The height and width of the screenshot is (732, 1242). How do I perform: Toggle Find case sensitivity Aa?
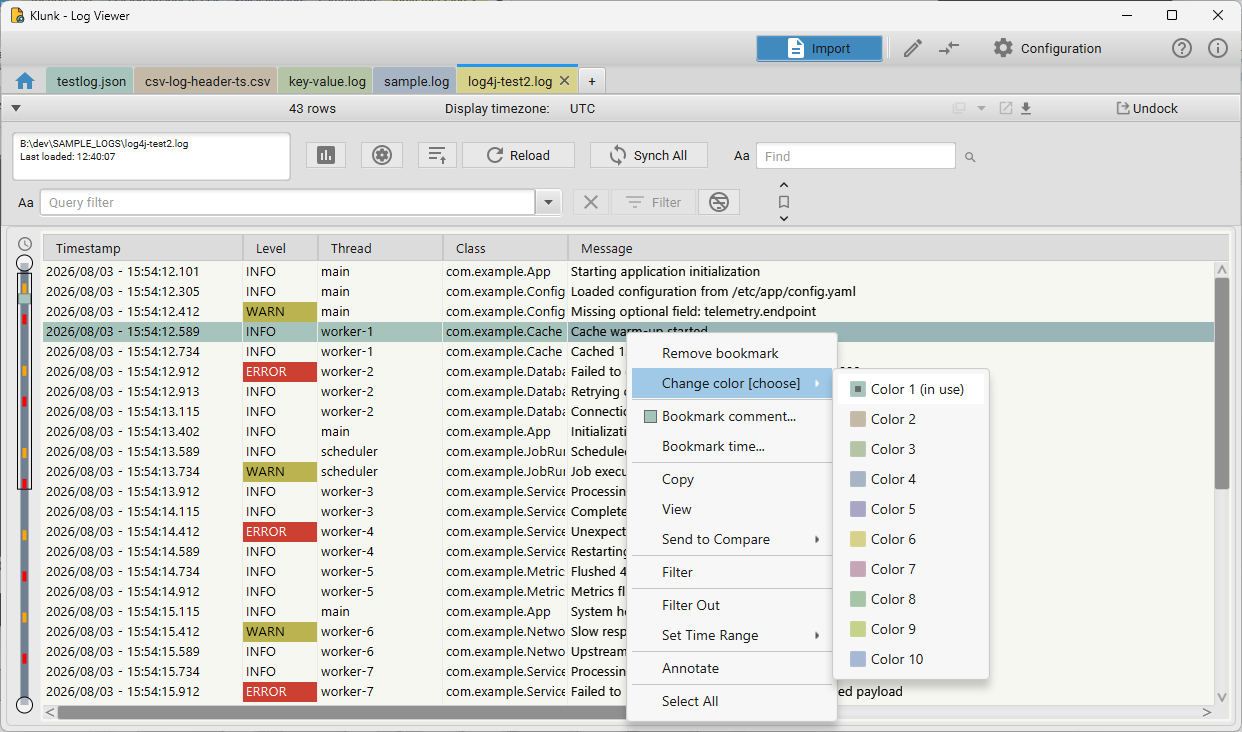tap(741, 156)
